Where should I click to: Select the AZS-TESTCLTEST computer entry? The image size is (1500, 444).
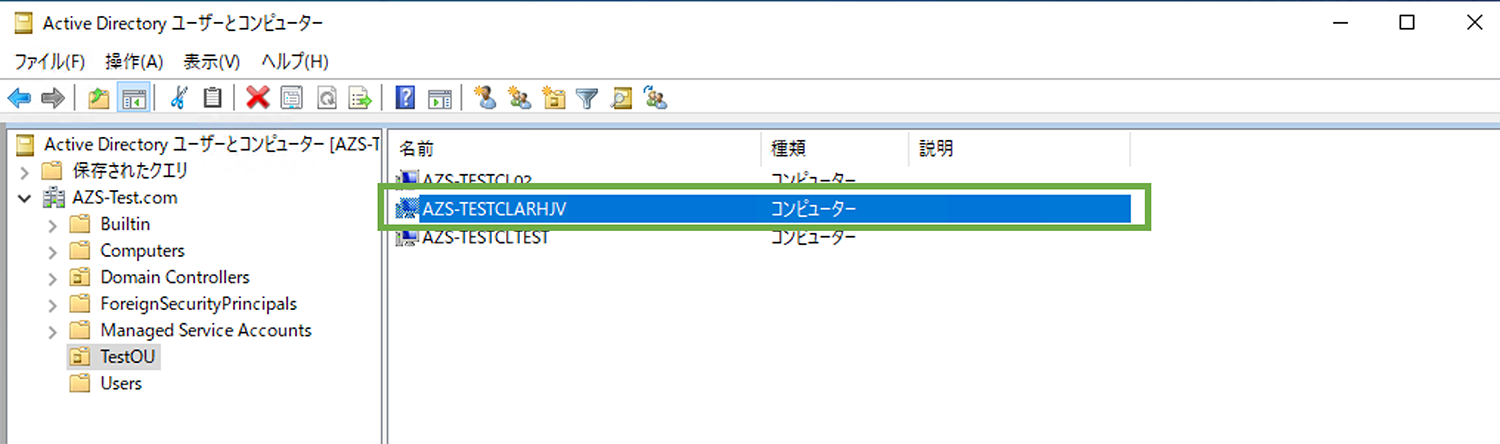pyautogui.click(x=485, y=238)
